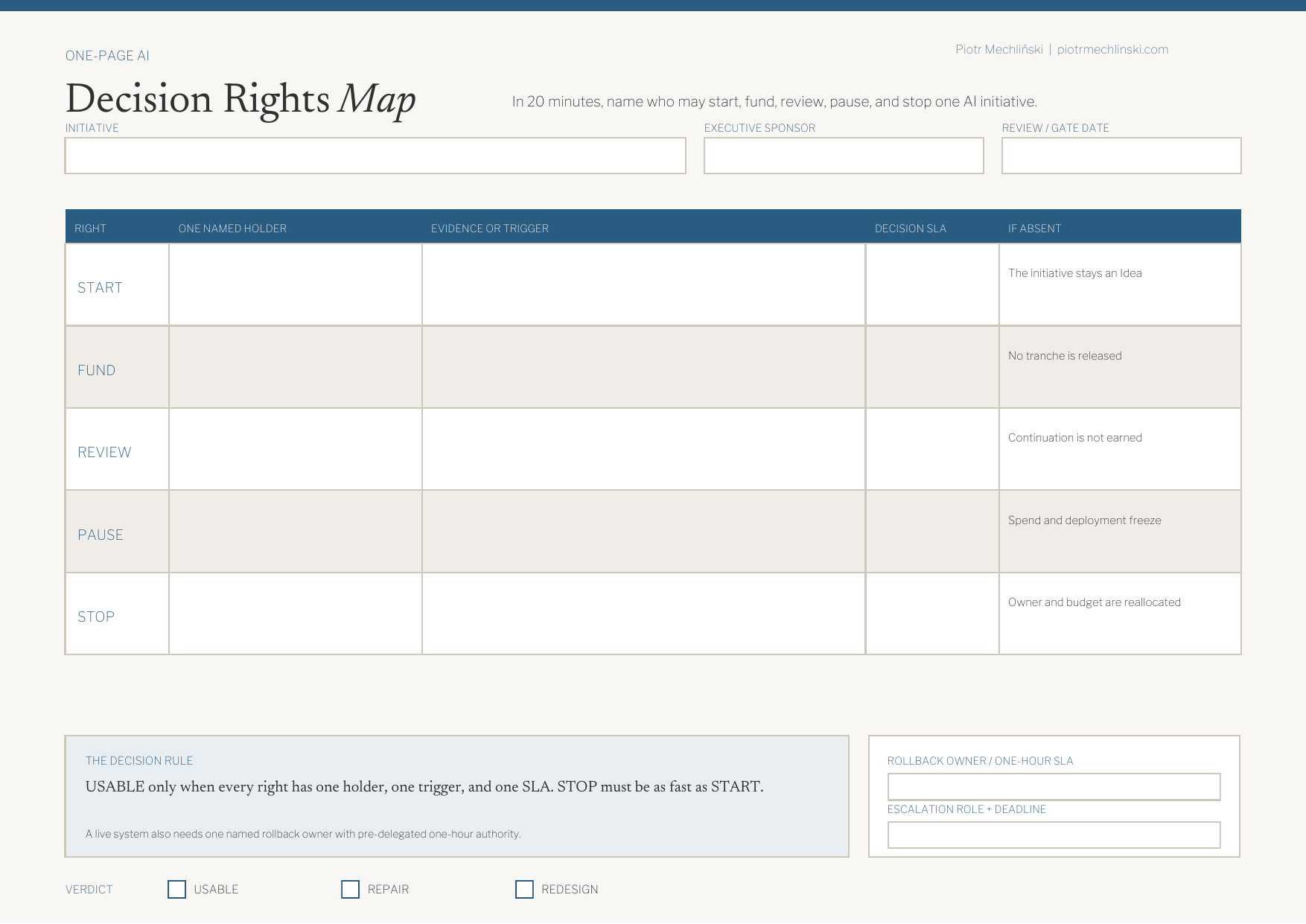
Task: Click the IF ABSENT column header
Action: tap(1035, 229)
